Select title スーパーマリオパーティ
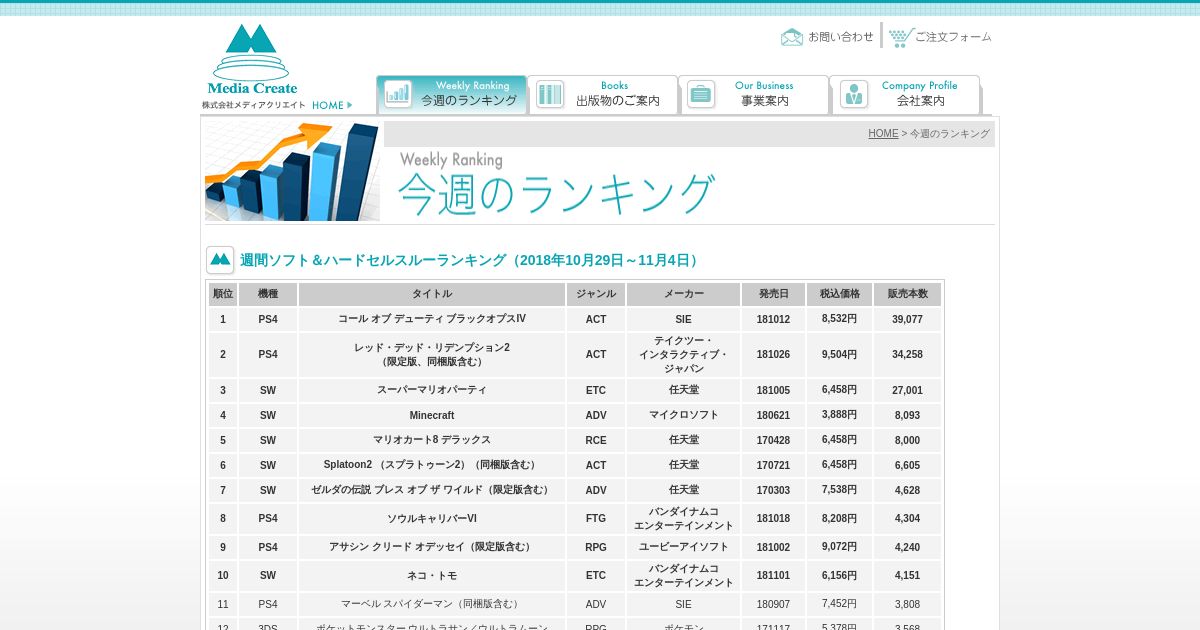 coord(432,390)
